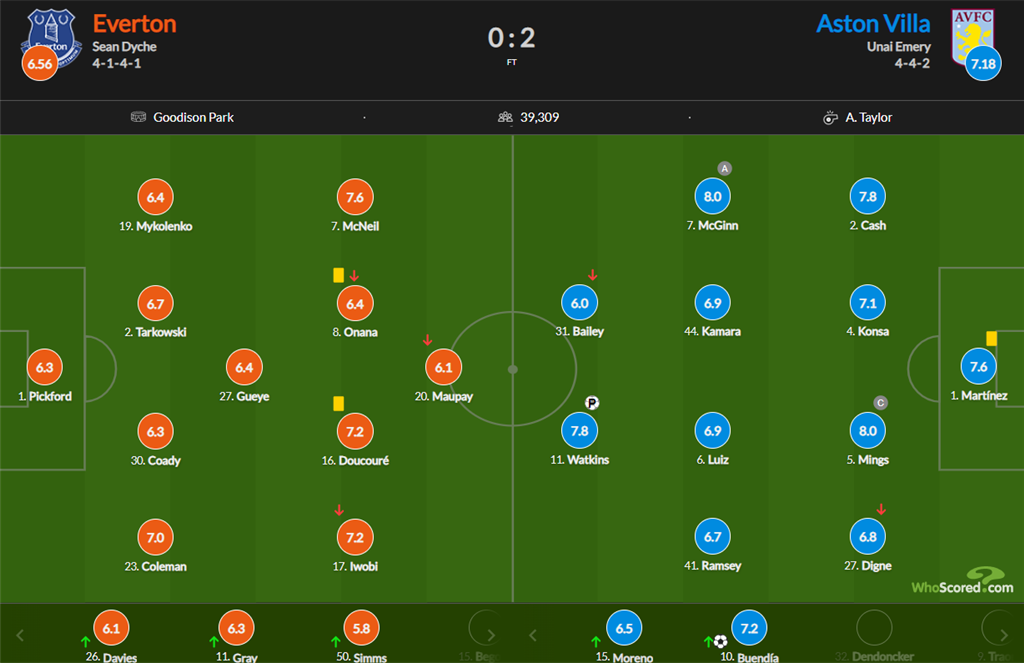Click the attendance crowd icon
The height and width of the screenshot is (663, 1024).
tap(505, 117)
